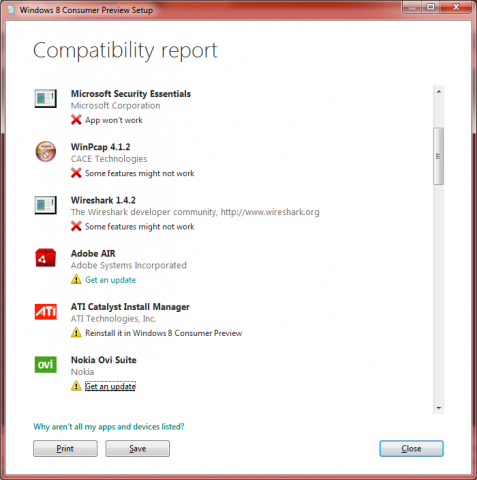The image size is (477, 480).
Task: Save the compatibility report
Action: [x=137, y=449]
